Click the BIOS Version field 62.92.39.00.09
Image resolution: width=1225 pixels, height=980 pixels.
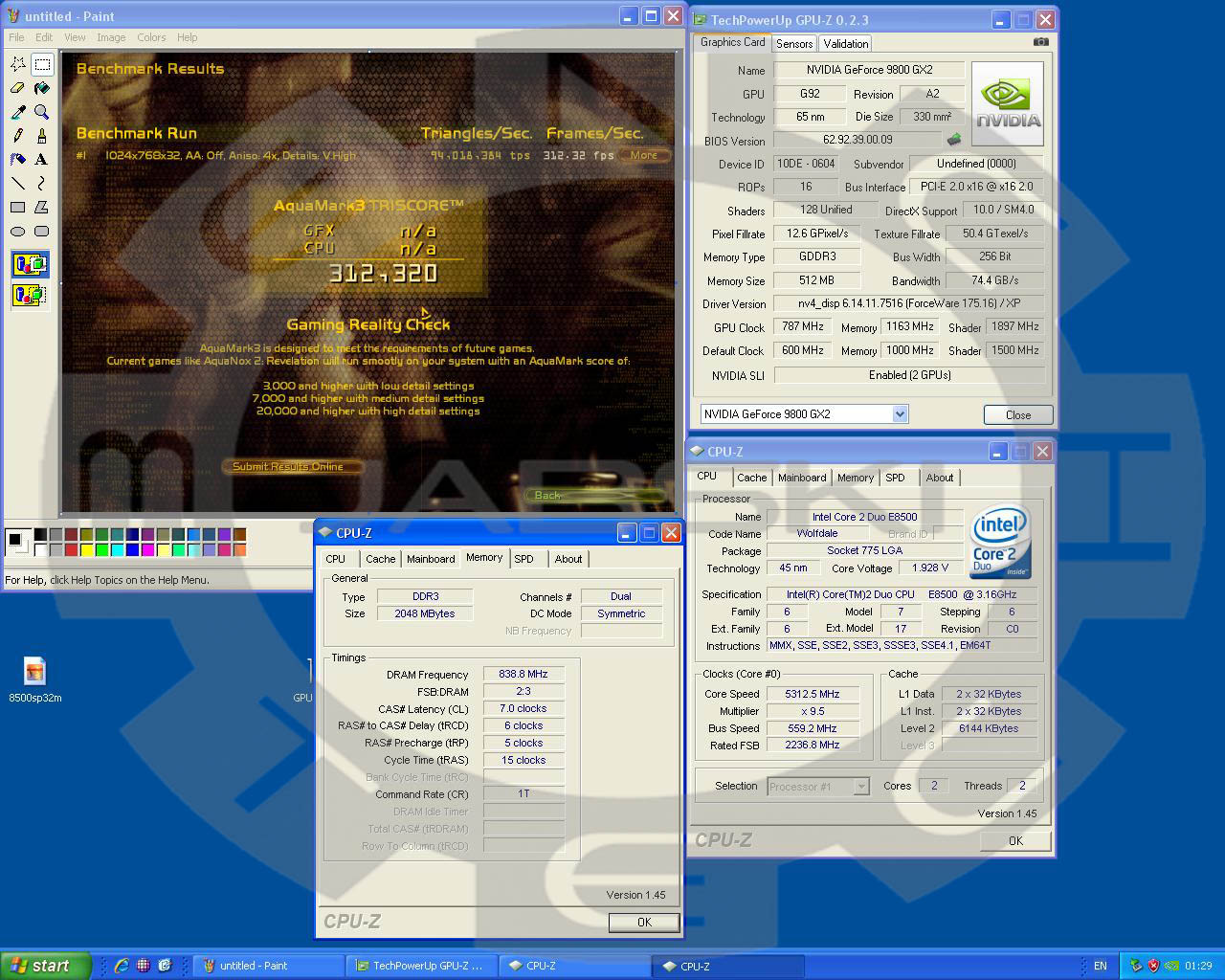(857, 140)
